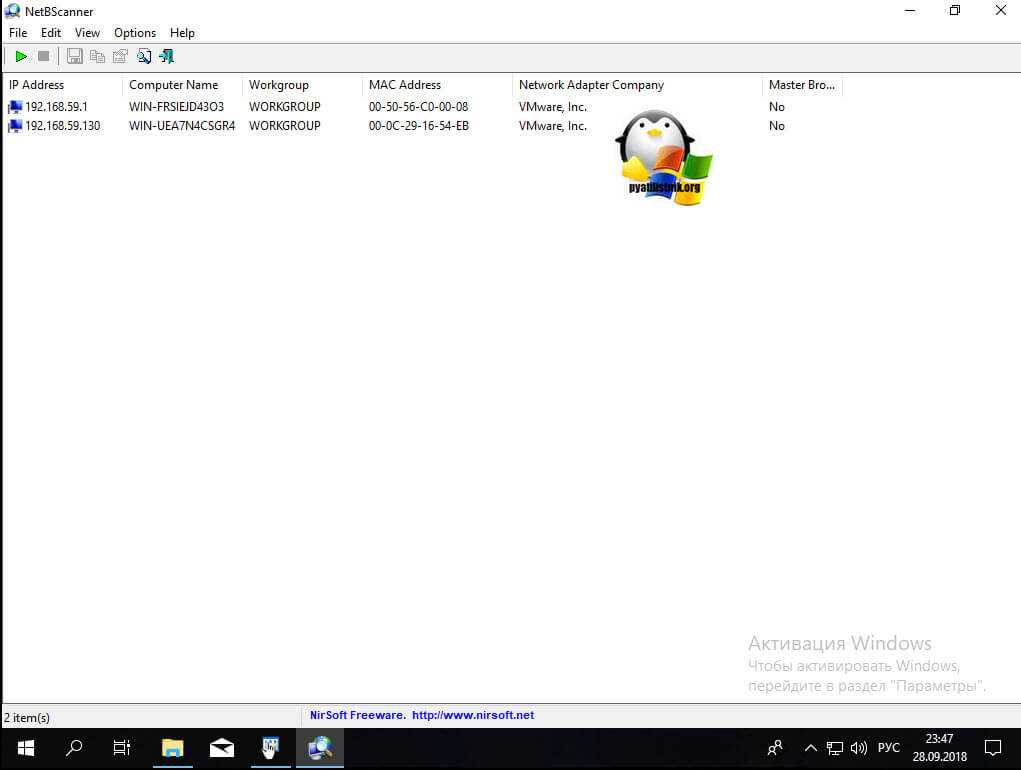Image resolution: width=1021 pixels, height=770 pixels.
Task: Sort by the Computer Name column header
Action: (173, 85)
